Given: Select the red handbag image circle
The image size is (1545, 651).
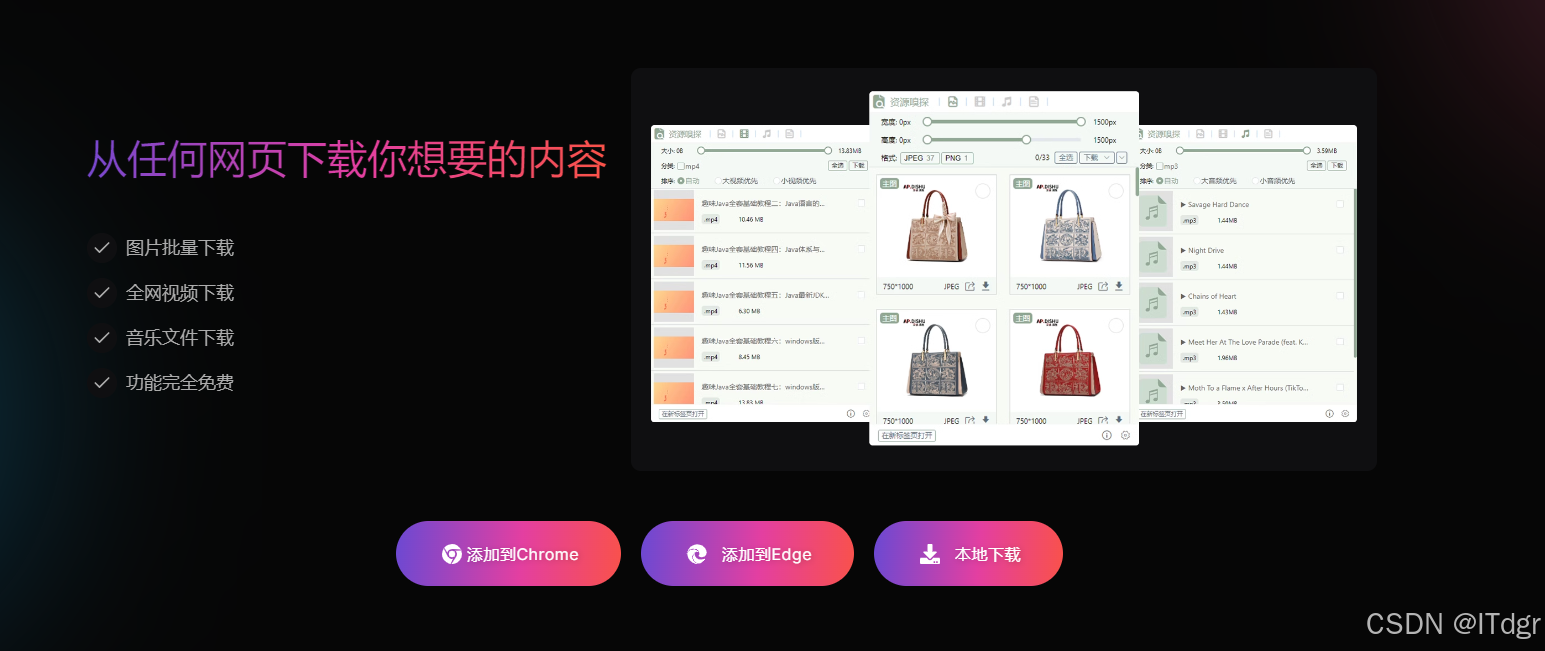Looking at the screenshot, I should (1116, 325).
